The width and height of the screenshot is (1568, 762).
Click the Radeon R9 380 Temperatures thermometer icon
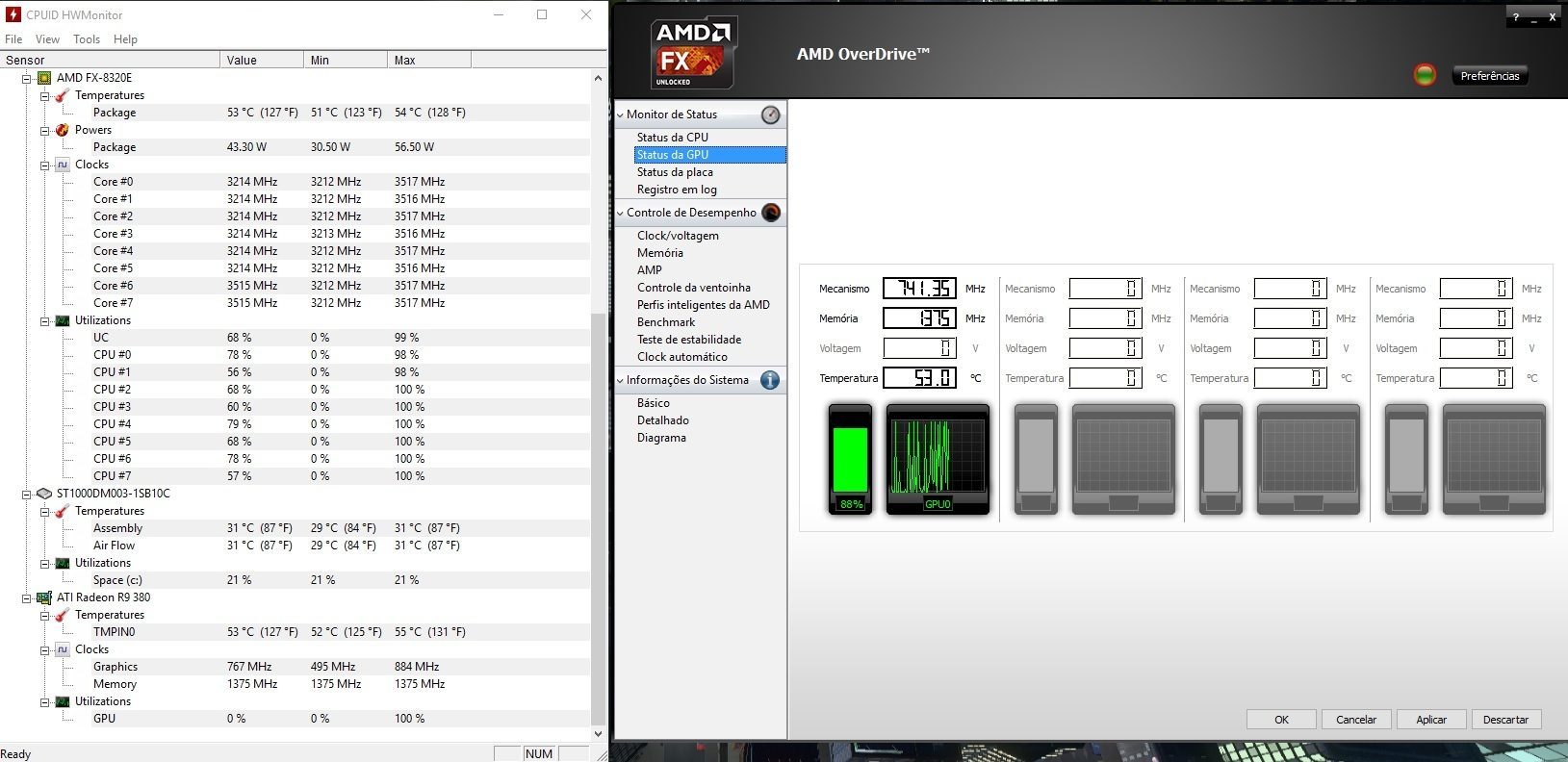63,615
